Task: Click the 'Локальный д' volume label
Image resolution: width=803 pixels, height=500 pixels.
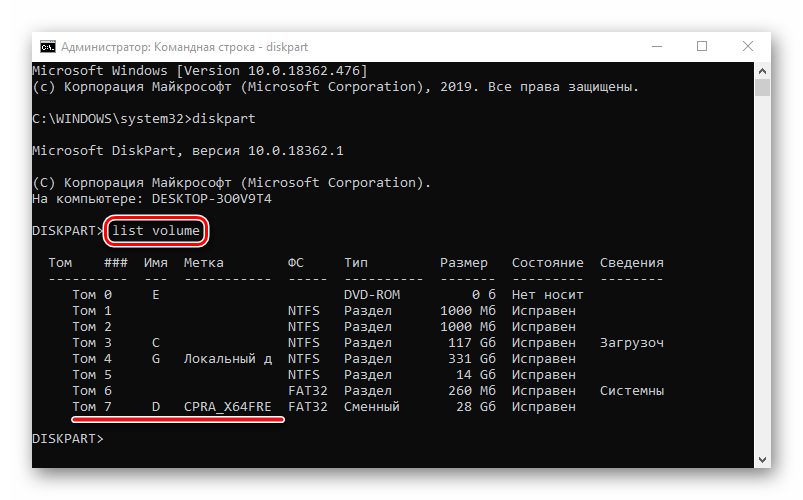Action: point(227,359)
